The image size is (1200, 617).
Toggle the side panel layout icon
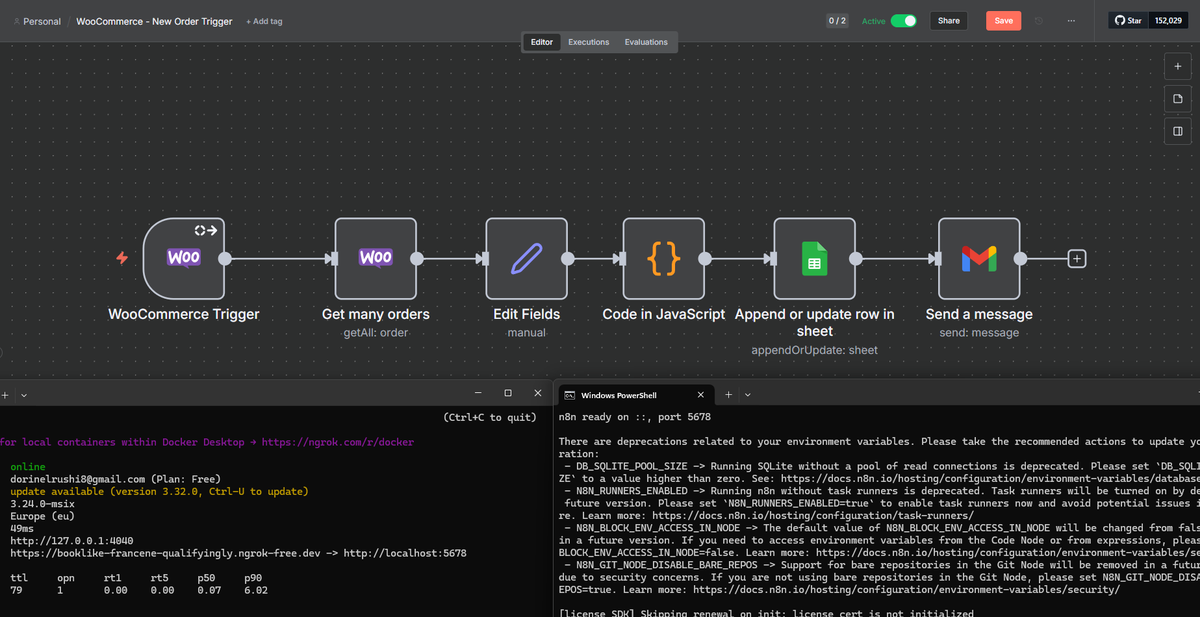point(1178,131)
